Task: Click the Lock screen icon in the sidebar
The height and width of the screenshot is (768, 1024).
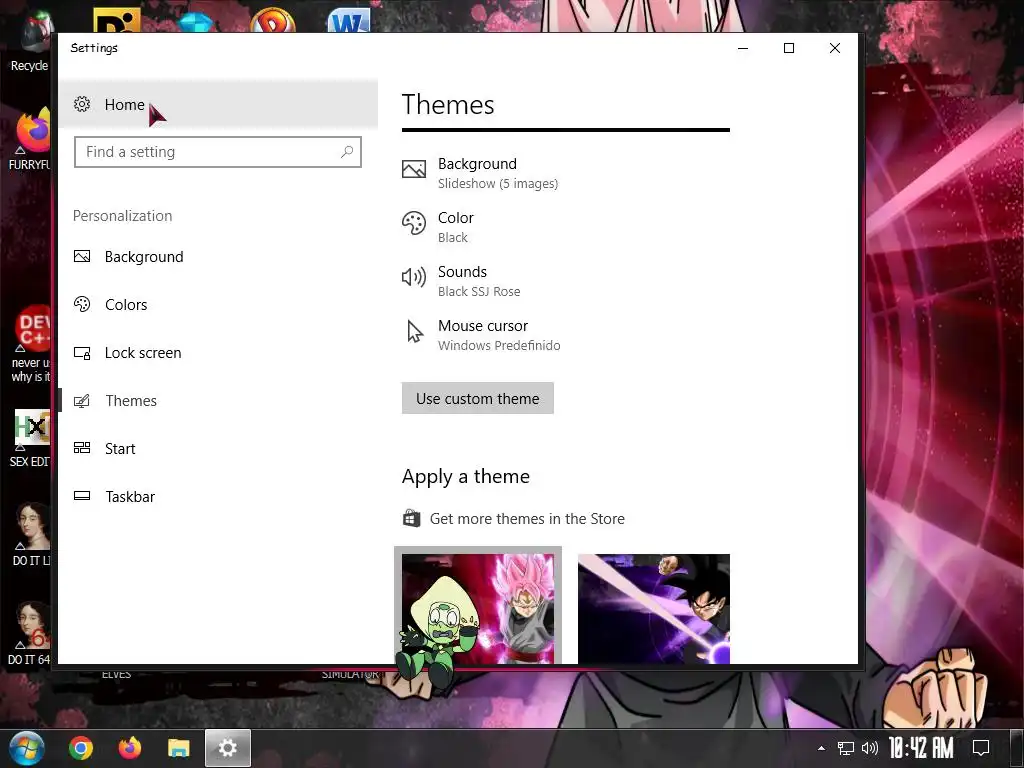Action: (82, 353)
